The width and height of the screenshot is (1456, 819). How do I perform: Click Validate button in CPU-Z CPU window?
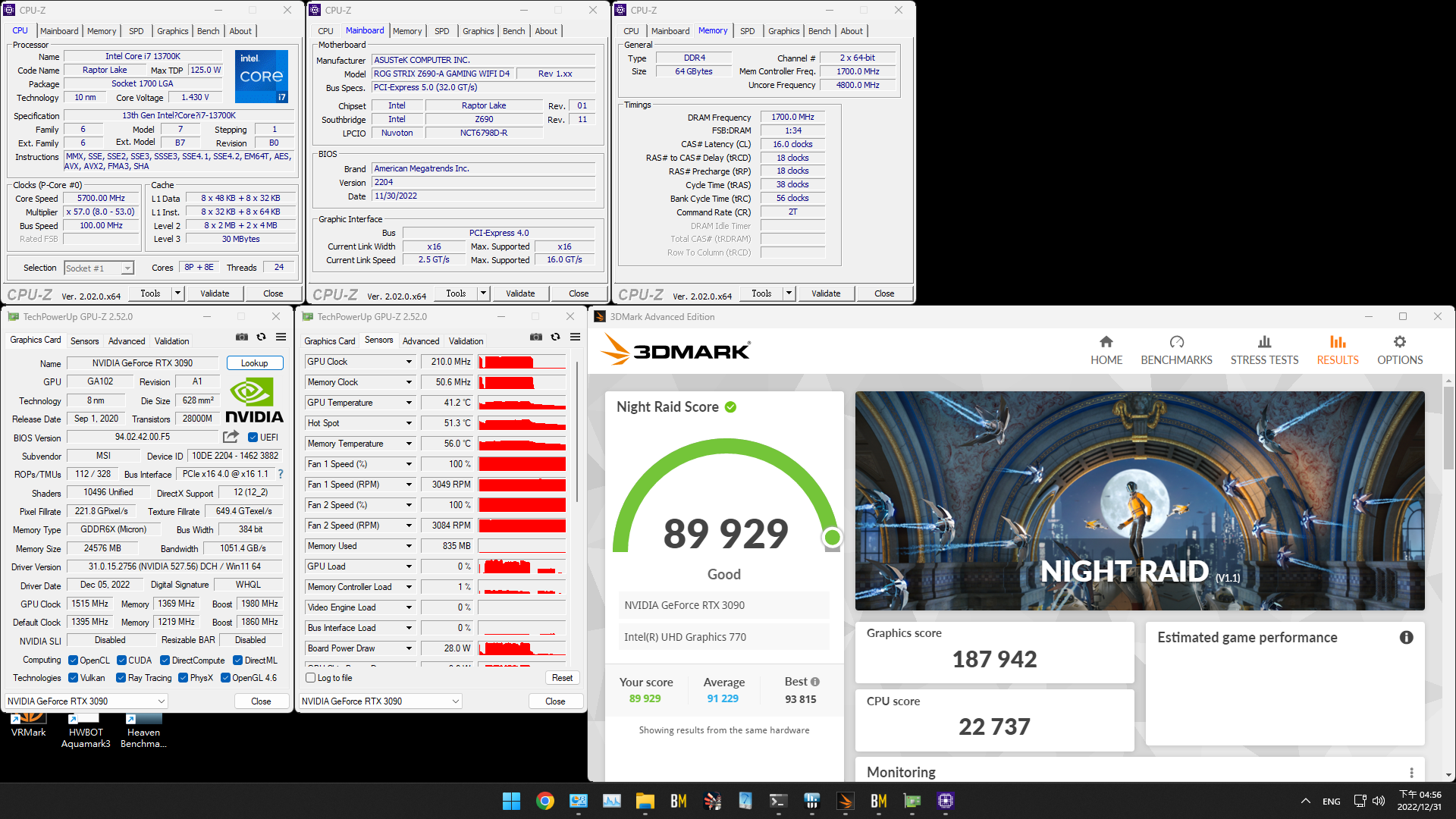coord(215,293)
